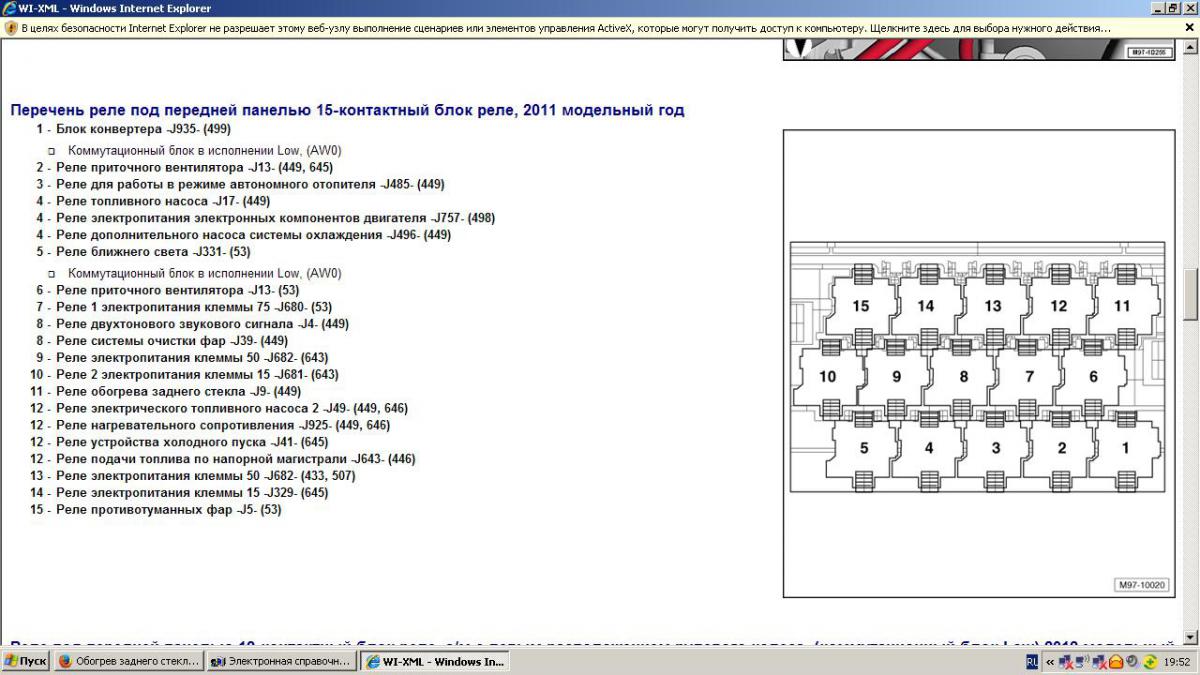Open the volume speaker tray icon
Image resolution: width=1200 pixels, height=675 pixels.
coord(1131,661)
